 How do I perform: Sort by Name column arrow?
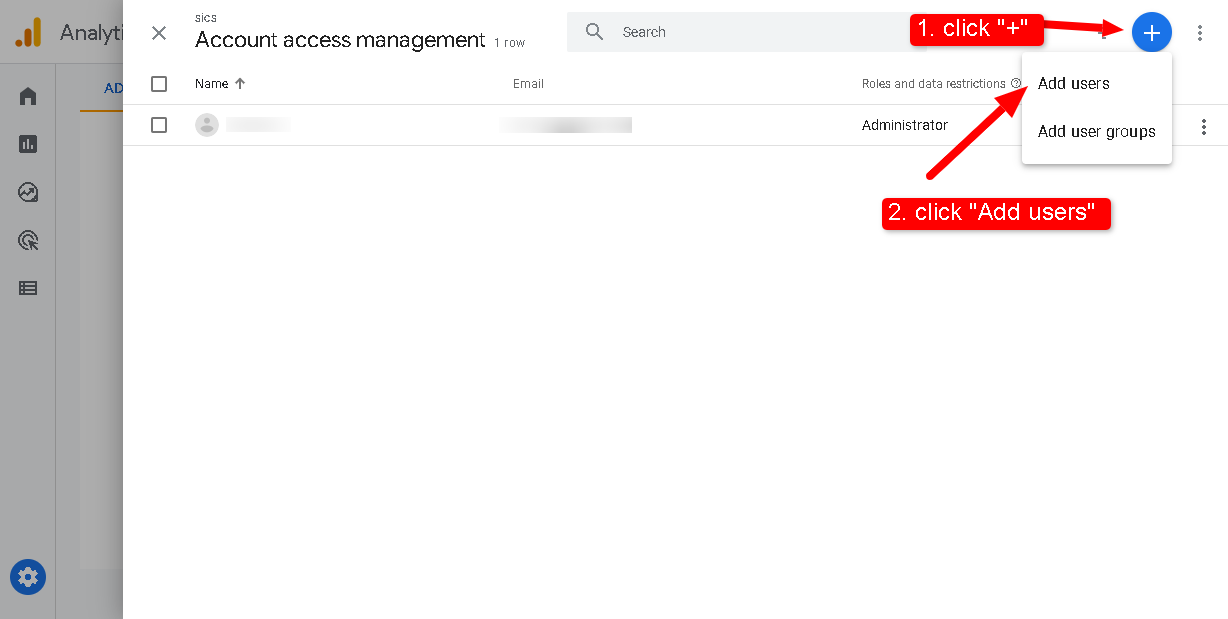(240, 84)
